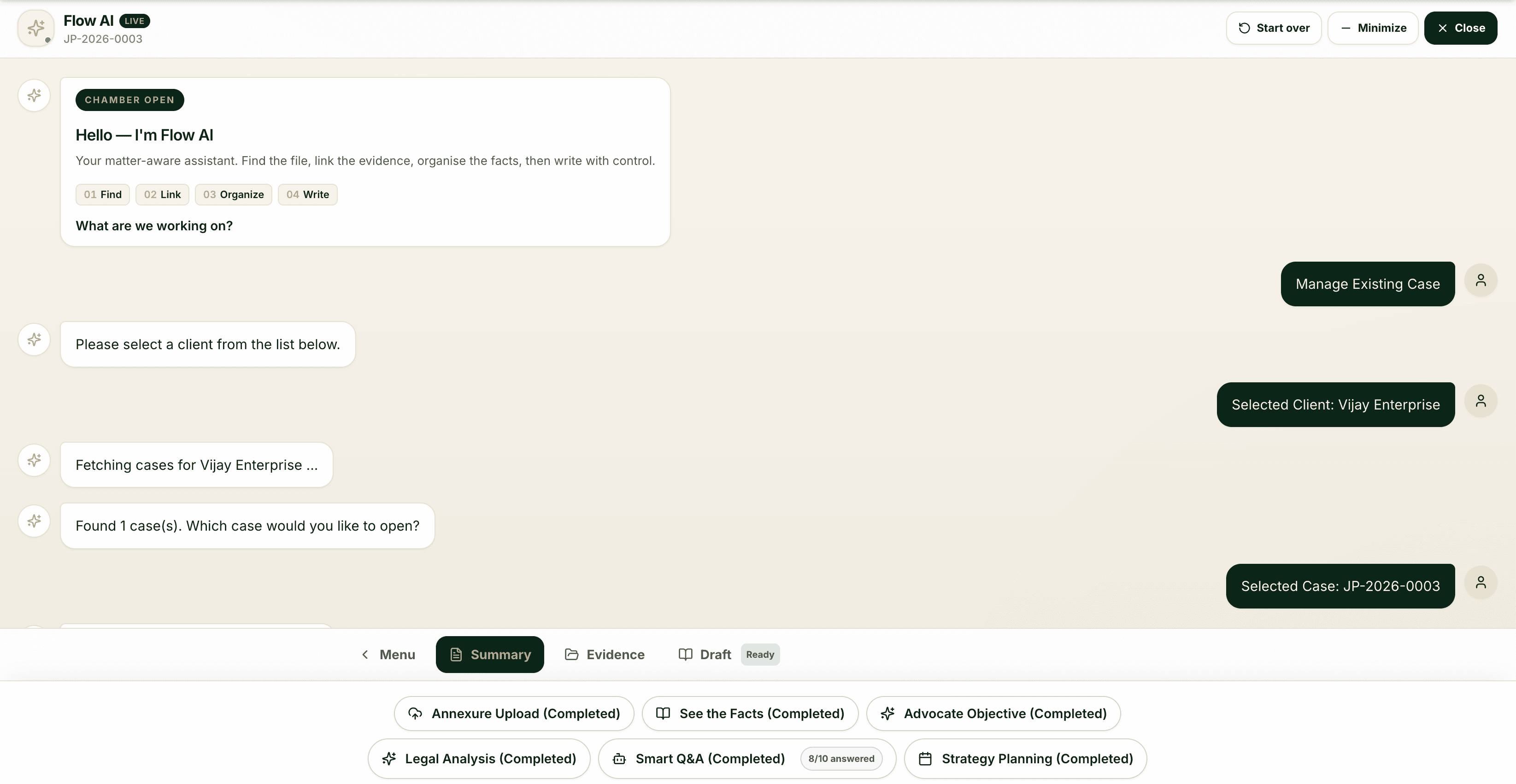This screenshot has width=1516, height=784.
Task: Open Advocate Objective (Completed) step
Action: click(993, 714)
